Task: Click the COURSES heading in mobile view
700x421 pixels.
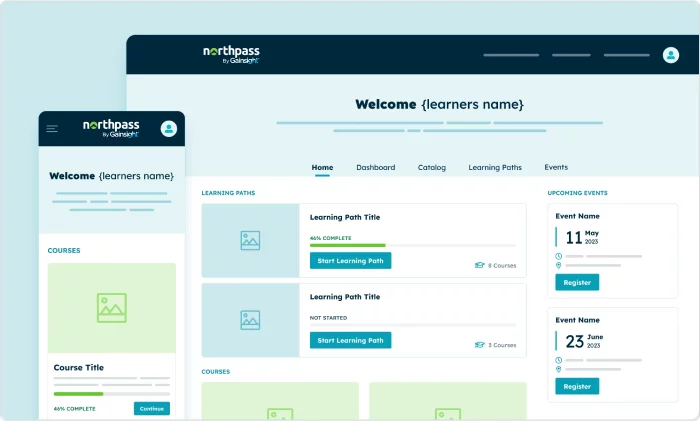Action: point(64,250)
